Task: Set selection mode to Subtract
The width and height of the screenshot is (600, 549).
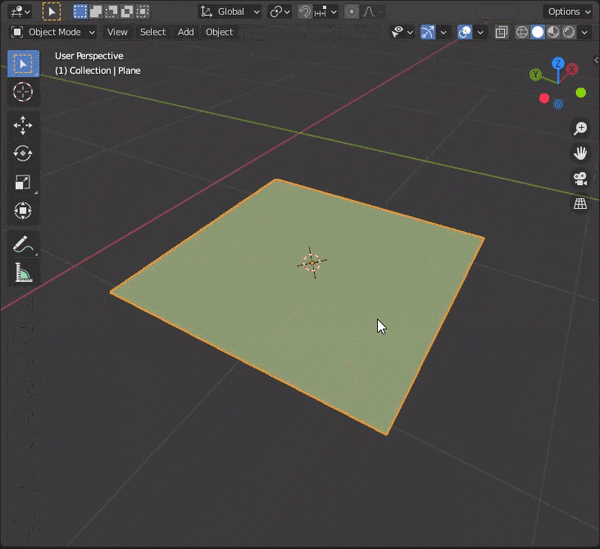Action: click(111, 12)
